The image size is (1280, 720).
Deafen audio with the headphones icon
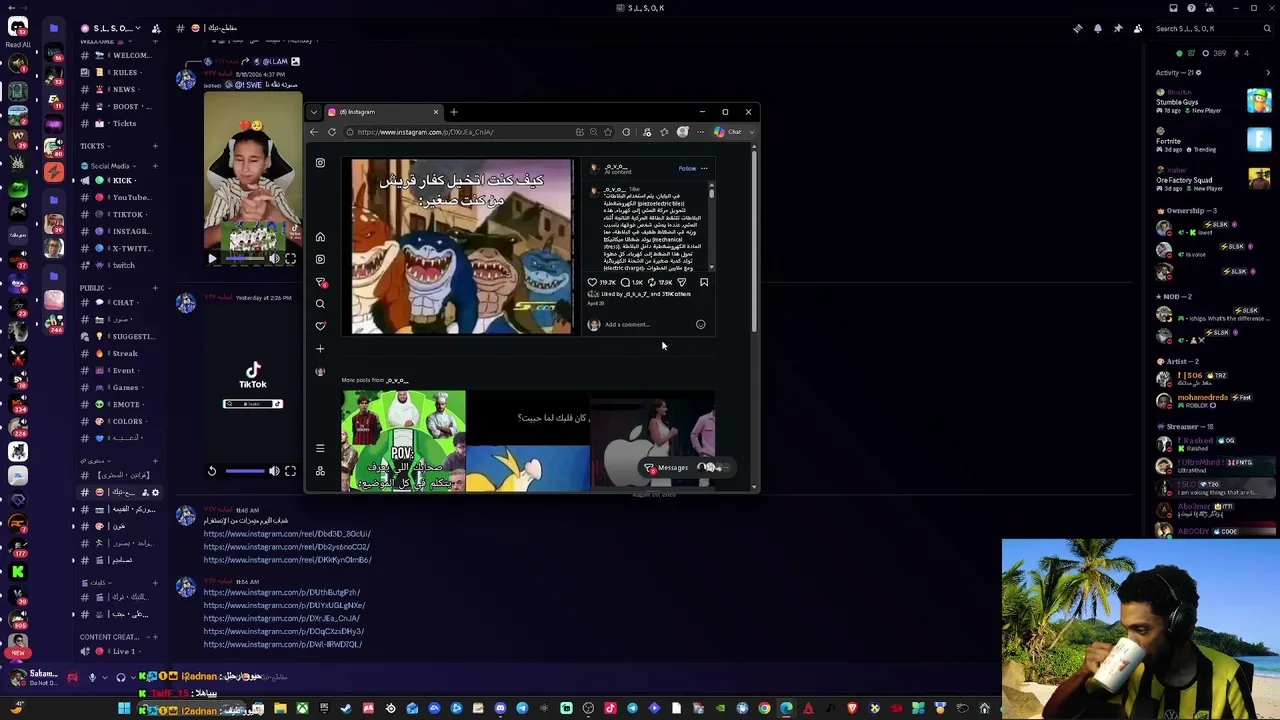point(121,677)
